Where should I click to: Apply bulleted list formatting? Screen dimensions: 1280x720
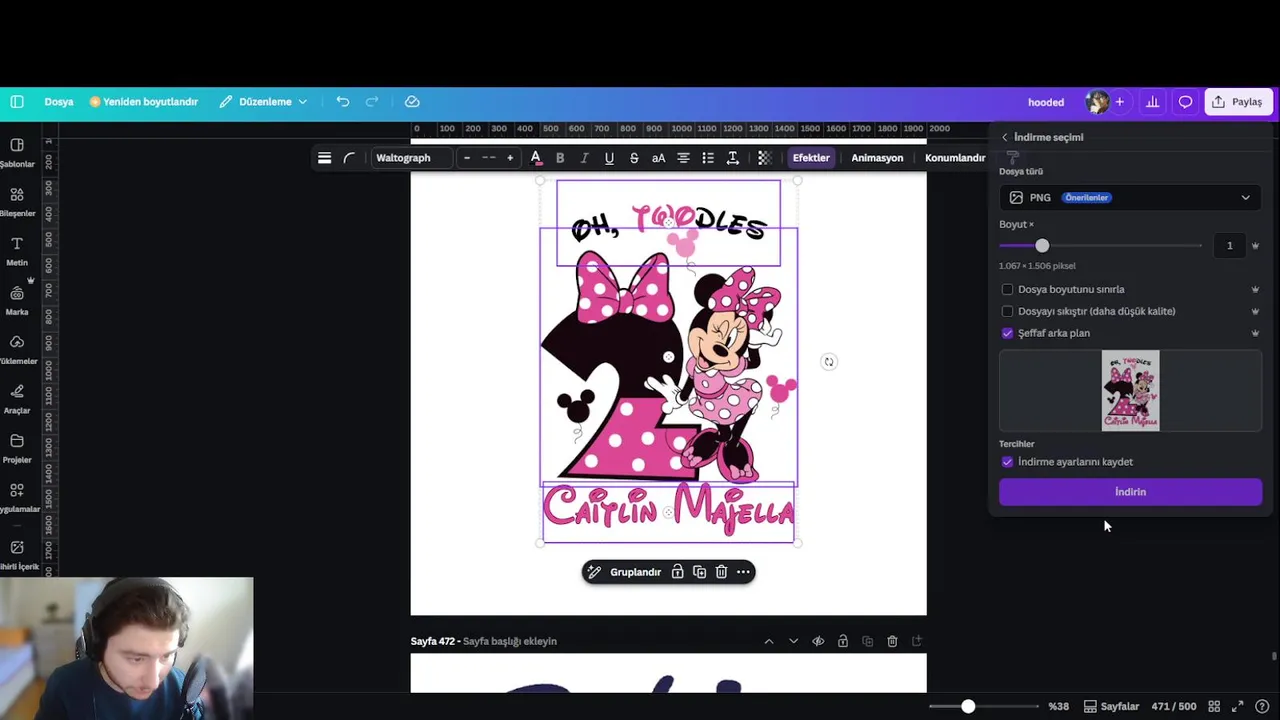click(x=708, y=158)
